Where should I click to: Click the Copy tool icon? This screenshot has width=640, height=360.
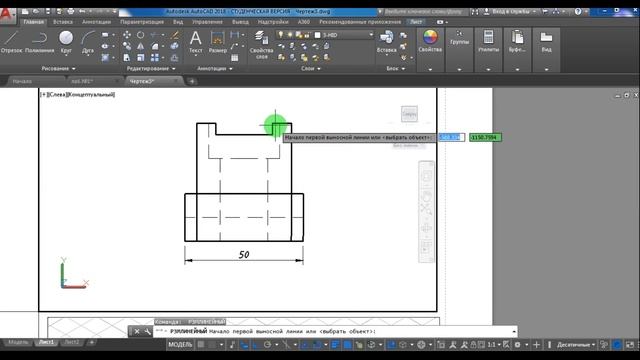(x=127, y=47)
